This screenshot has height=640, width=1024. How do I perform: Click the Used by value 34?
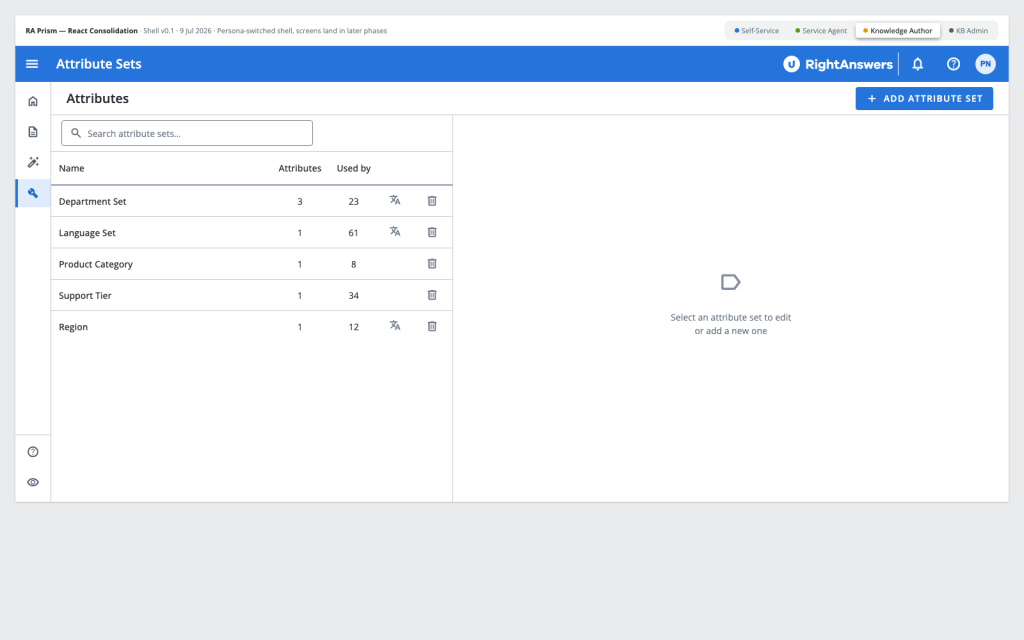[x=353, y=296]
